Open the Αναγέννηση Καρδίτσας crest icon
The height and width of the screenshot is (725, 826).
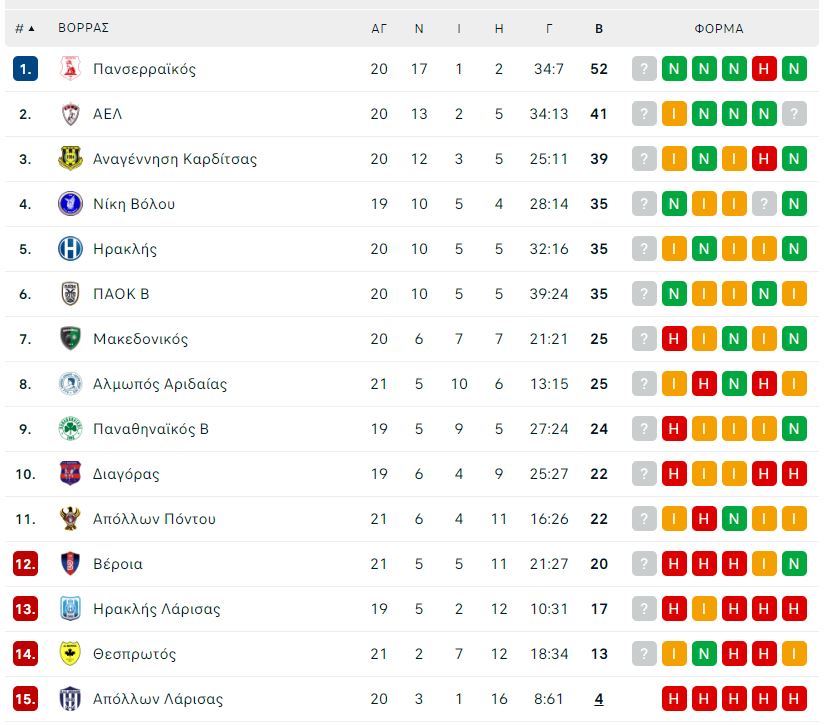(70, 159)
